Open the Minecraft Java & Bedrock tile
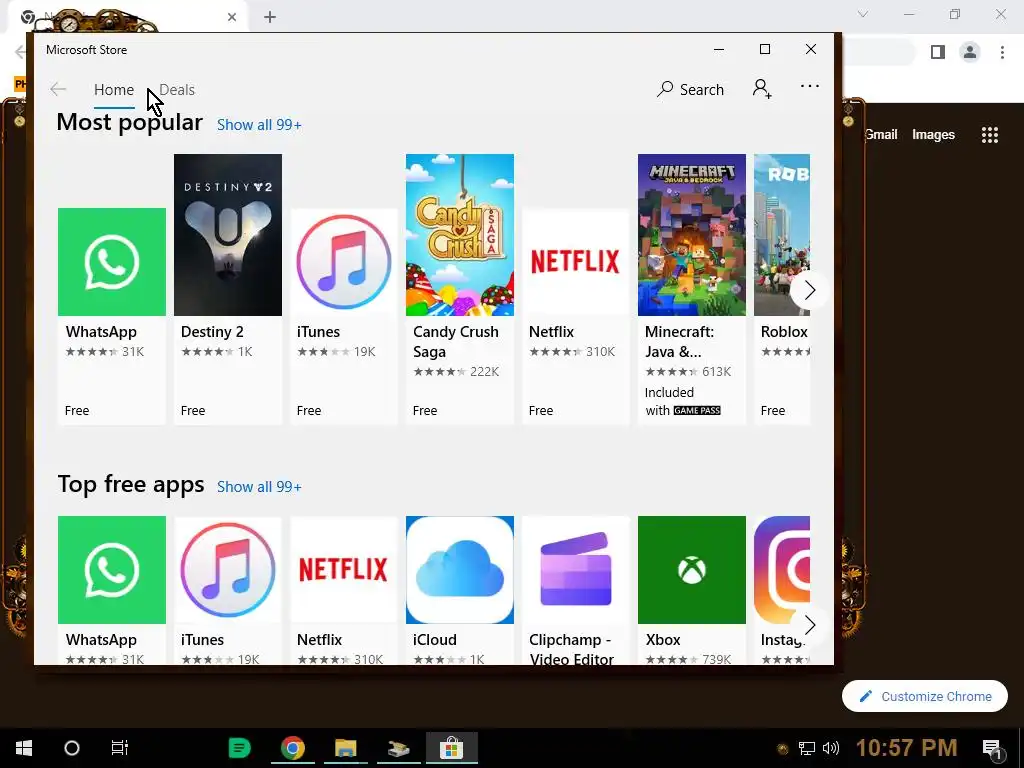This screenshot has width=1024, height=768. point(692,289)
